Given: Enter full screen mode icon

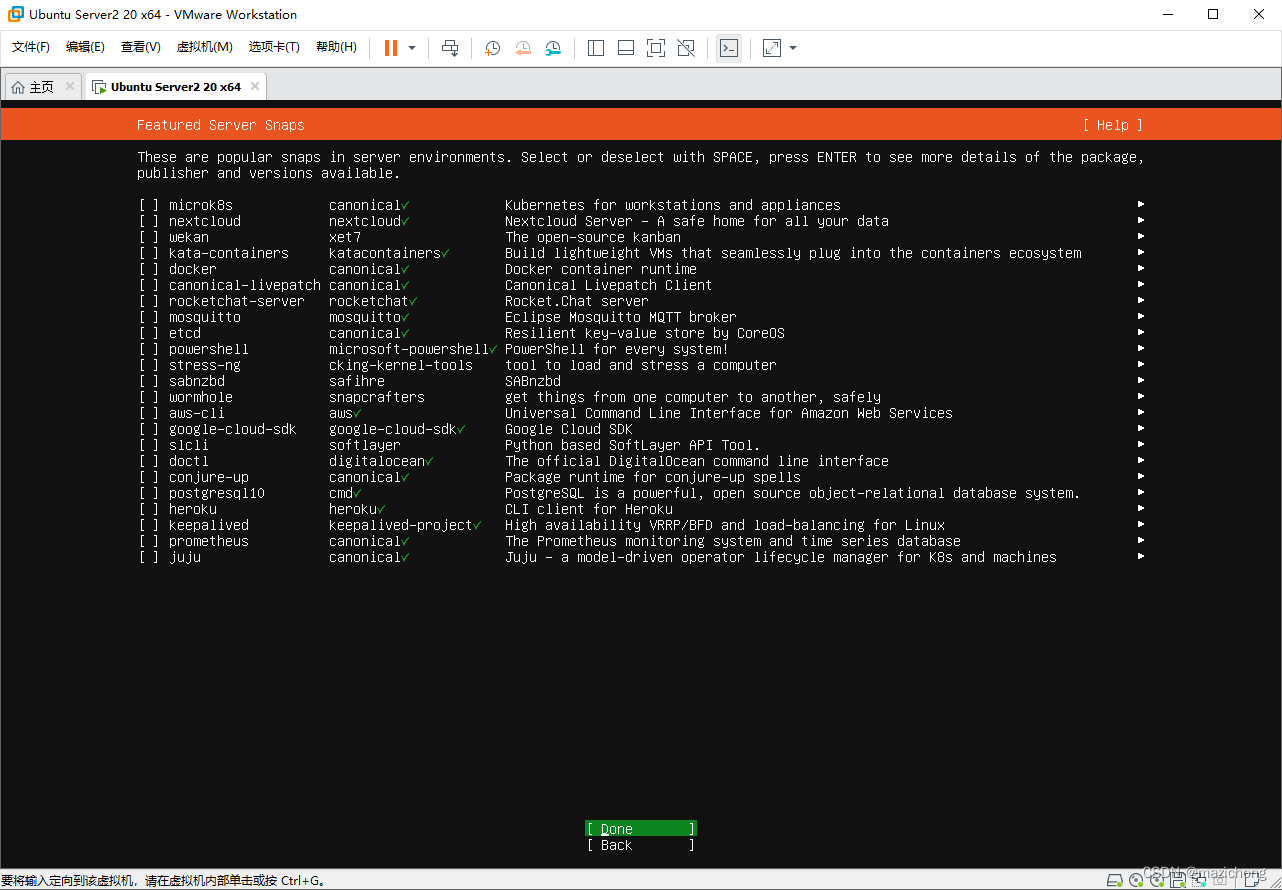Looking at the screenshot, I should point(656,48).
